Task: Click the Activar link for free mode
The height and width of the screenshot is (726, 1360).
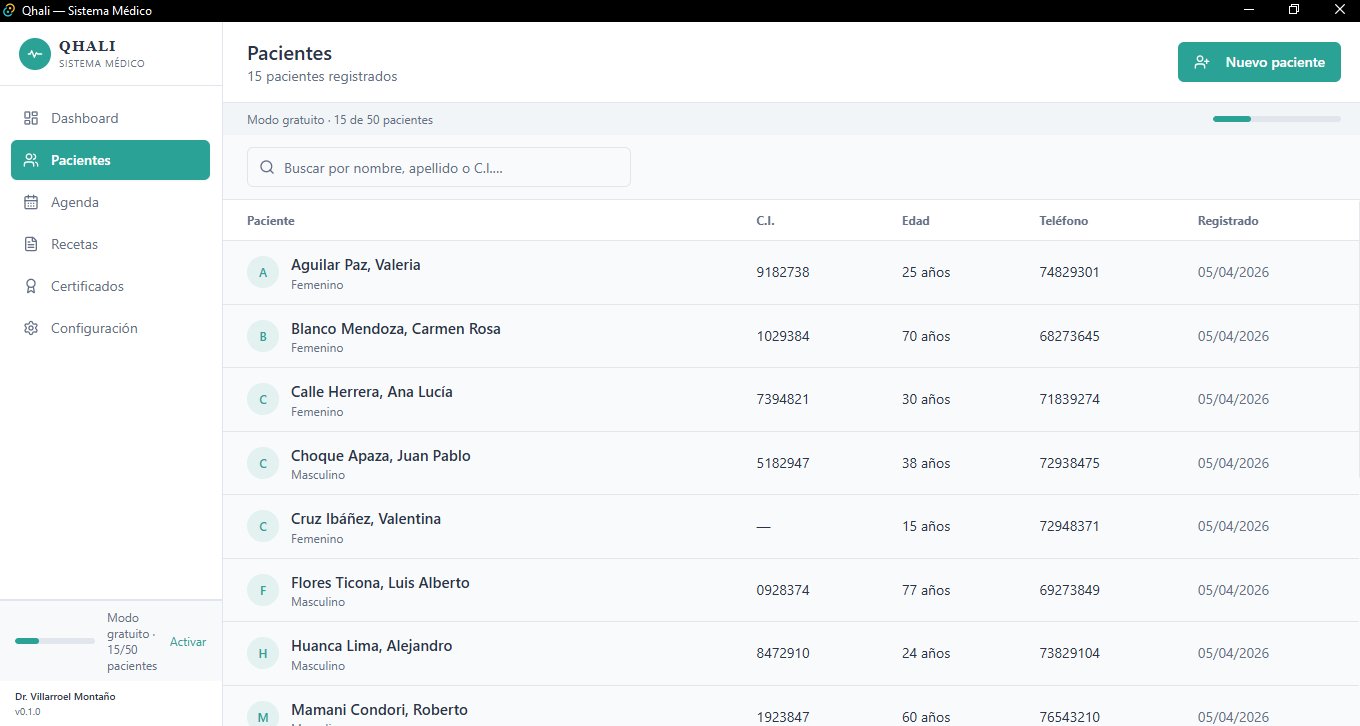Action: pyautogui.click(x=188, y=642)
